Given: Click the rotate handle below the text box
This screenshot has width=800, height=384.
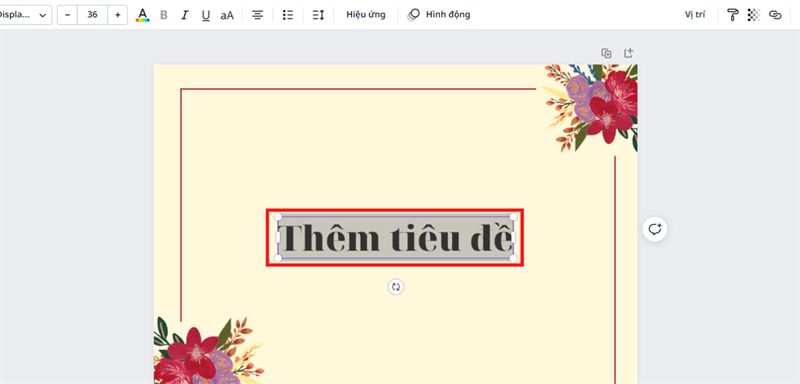Looking at the screenshot, I should coord(395,287).
